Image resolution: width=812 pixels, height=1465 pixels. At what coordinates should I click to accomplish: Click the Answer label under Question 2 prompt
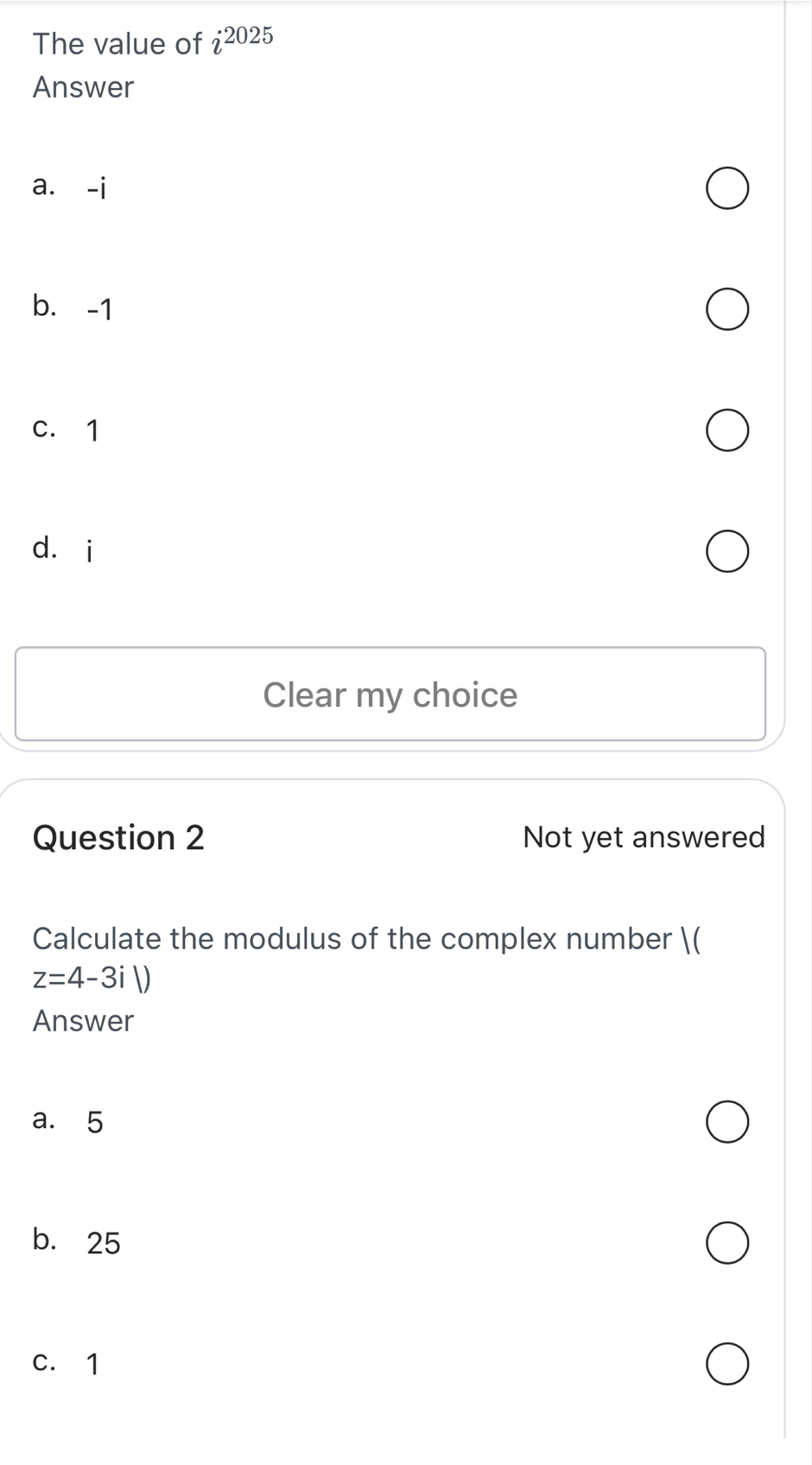point(83,1021)
